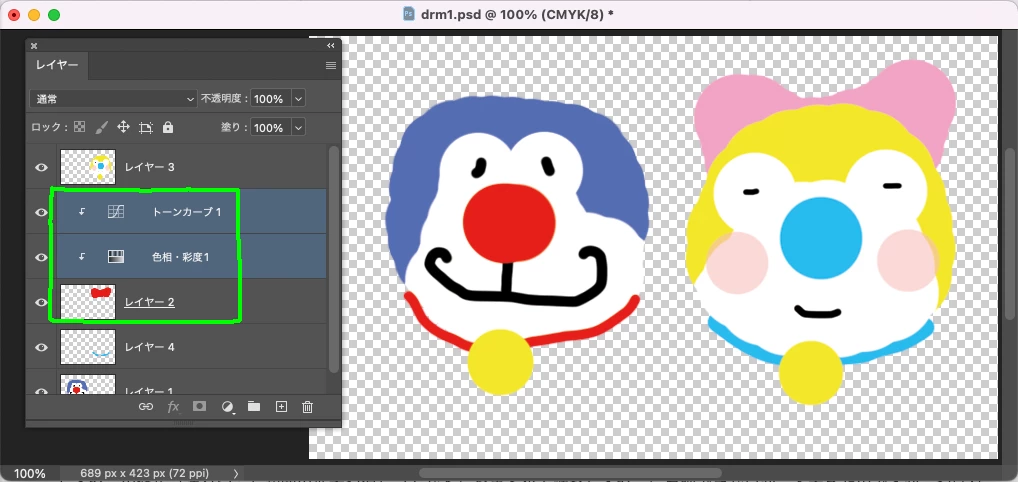Select the レイヤー 4 layer name
Screen dimensions: 1018x482
pyautogui.click(x=149, y=347)
